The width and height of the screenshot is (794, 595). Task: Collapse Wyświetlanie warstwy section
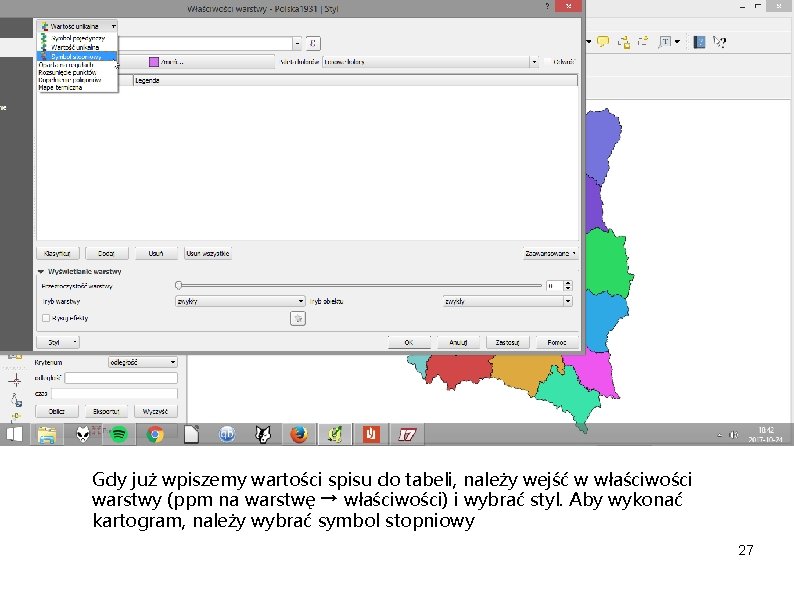pos(41,271)
